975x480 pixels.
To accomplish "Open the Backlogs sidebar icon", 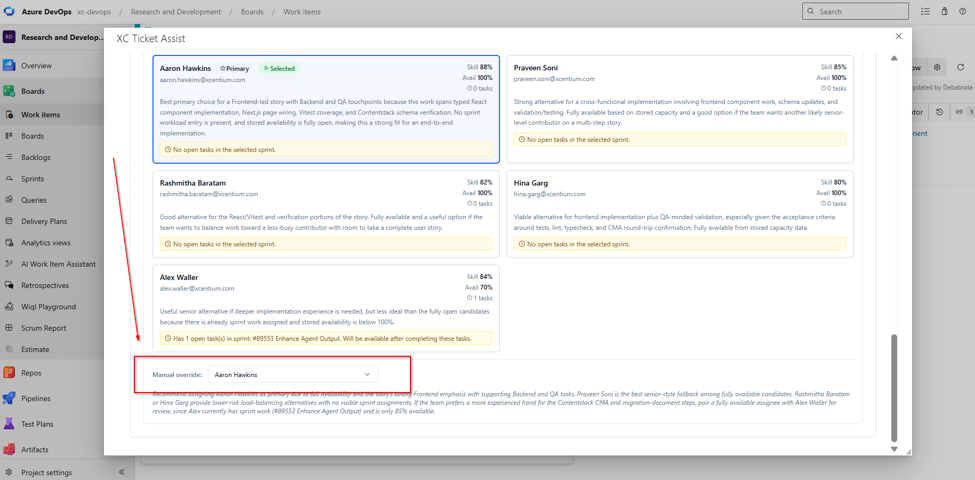I will point(9,157).
